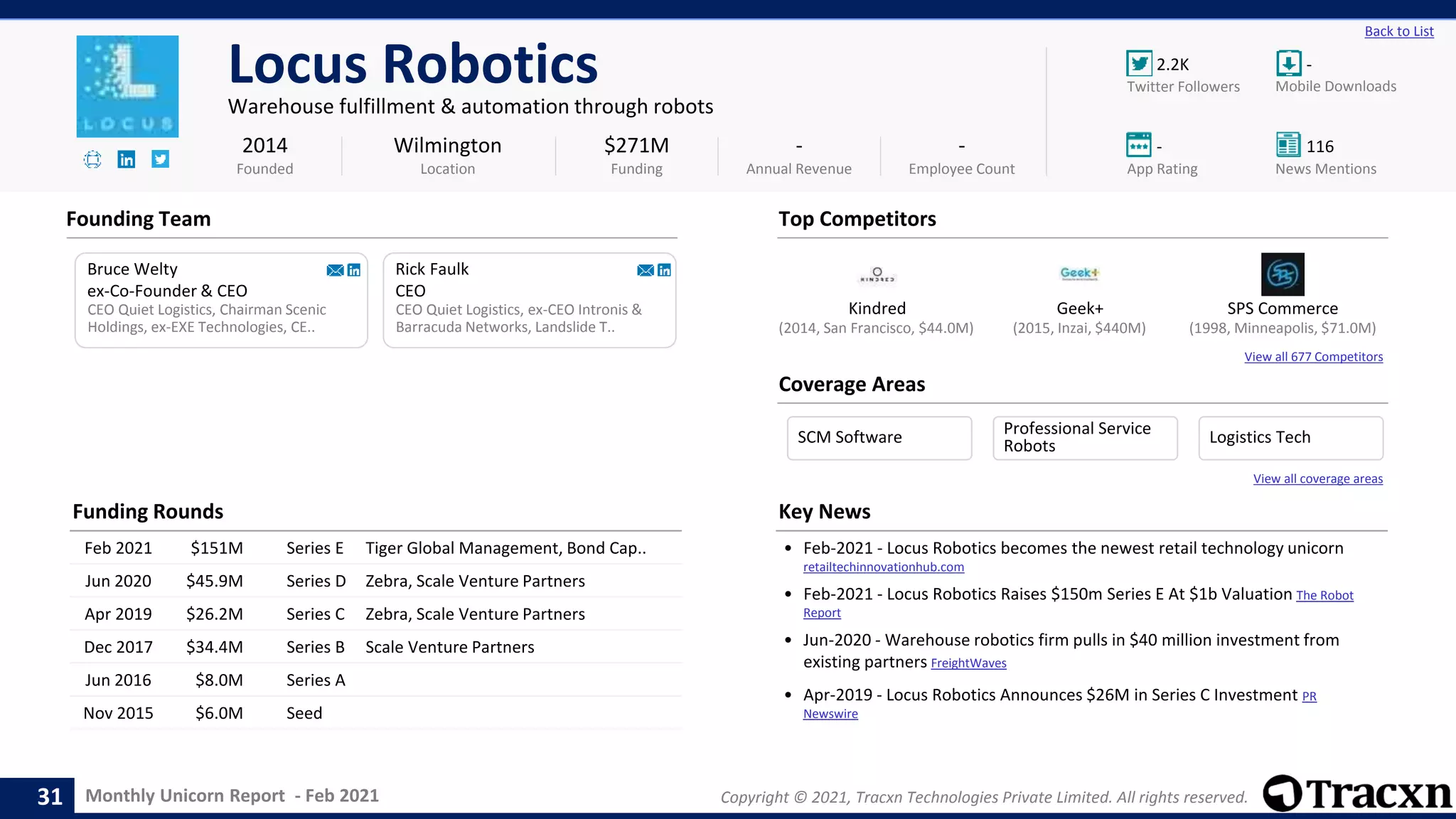The height and width of the screenshot is (819, 1456).
Task: Click Tiger Global Management, Bond Cap.. investors
Action: pos(505,548)
